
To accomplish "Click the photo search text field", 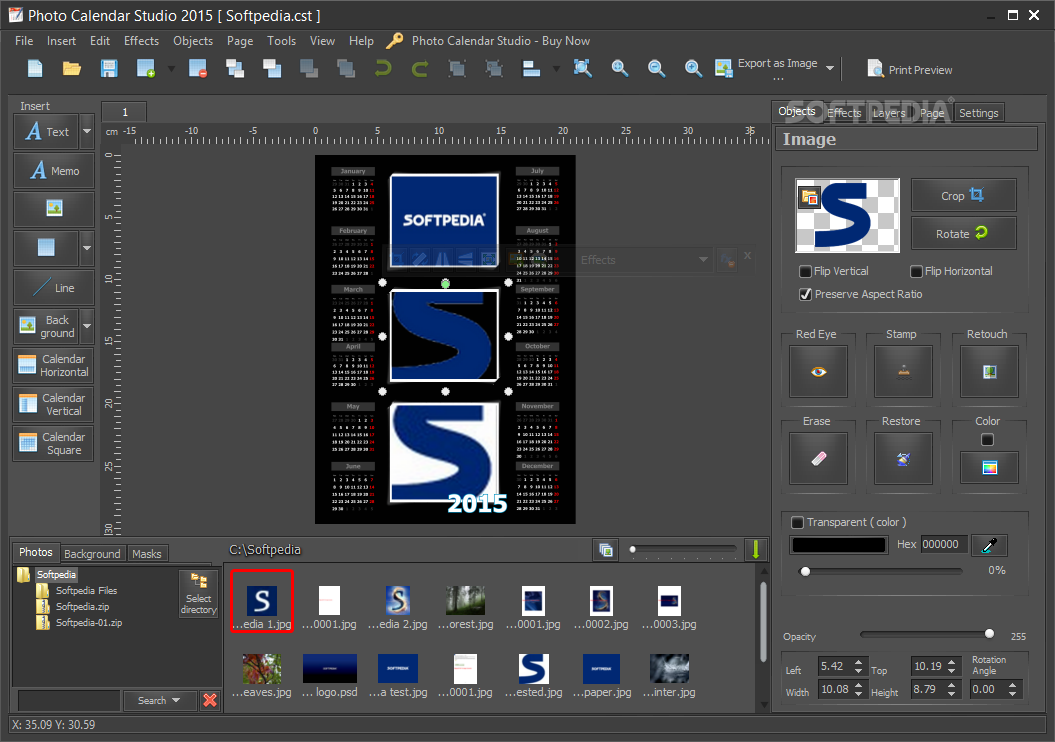I will tap(69, 700).
